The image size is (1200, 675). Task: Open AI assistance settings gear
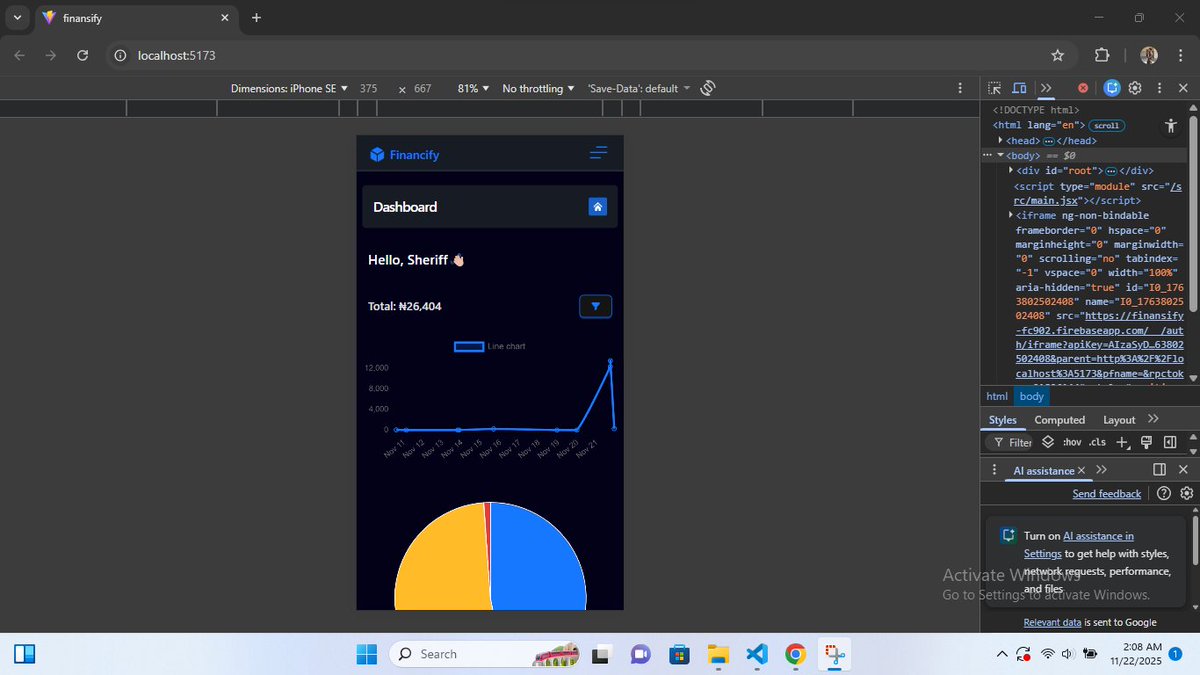click(1186, 493)
